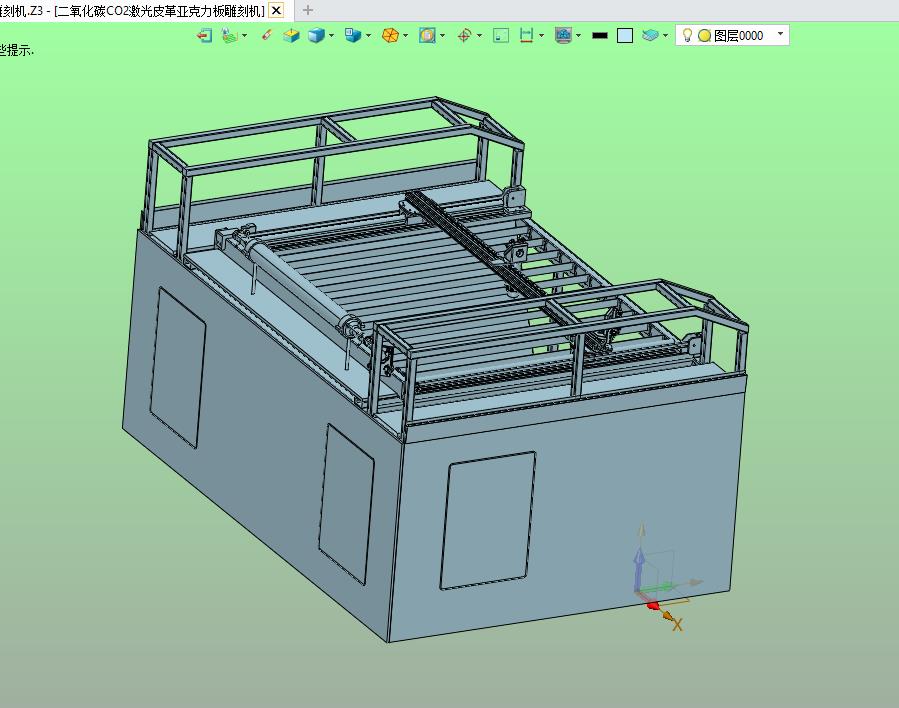Click the blue cube view orientation icon

pyautogui.click(x=353, y=36)
